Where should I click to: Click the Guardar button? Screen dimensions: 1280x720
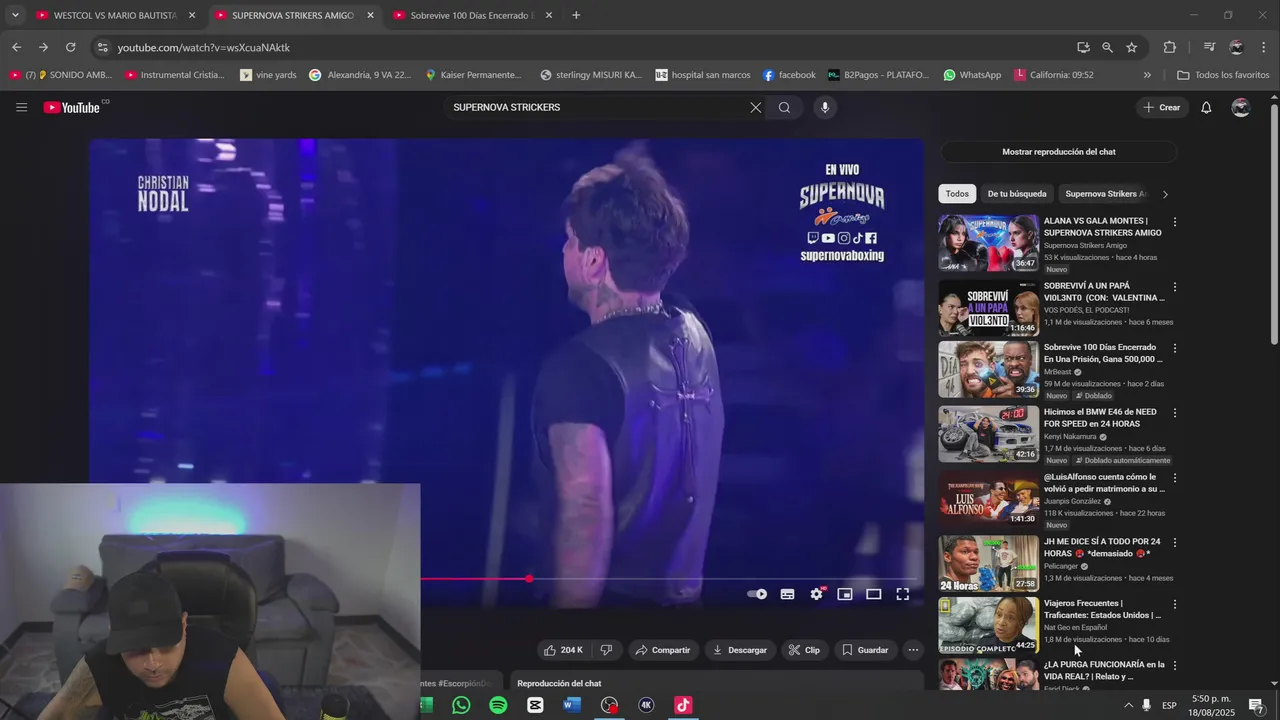click(865, 650)
